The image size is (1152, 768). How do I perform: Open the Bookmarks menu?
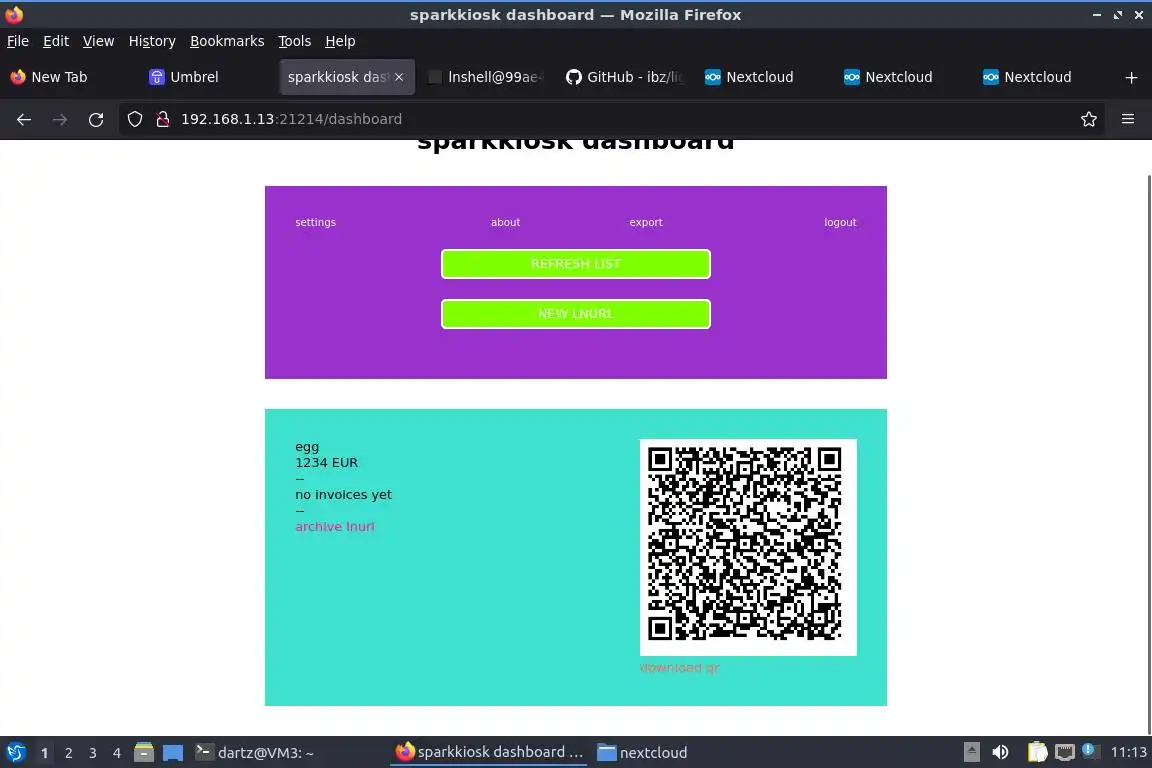click(227, 41)
